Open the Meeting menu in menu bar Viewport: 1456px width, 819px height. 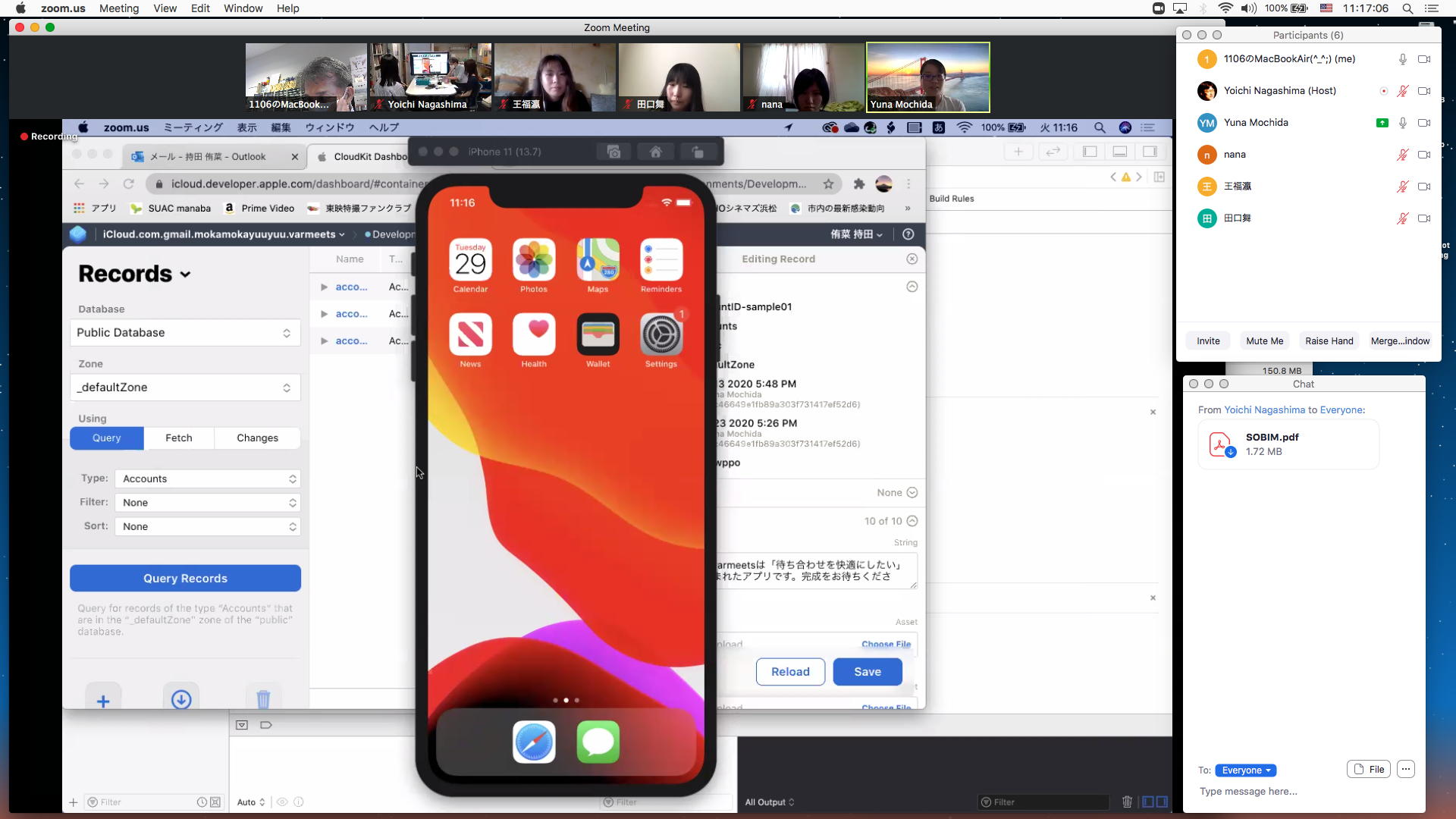(x=119, y=8)
